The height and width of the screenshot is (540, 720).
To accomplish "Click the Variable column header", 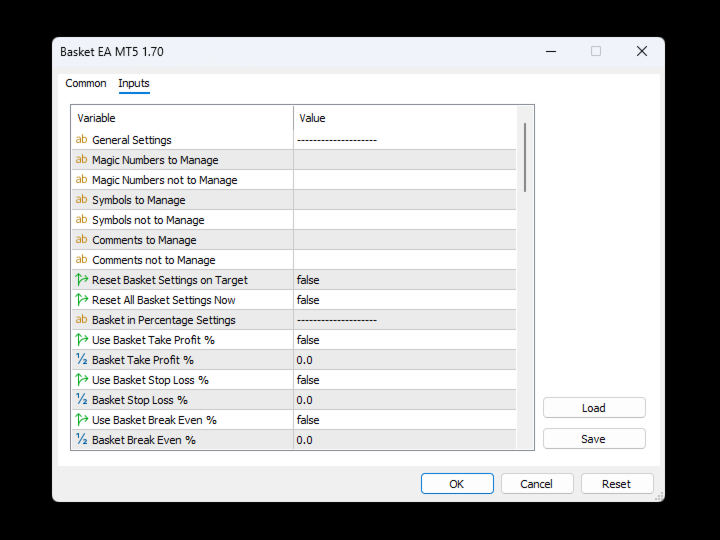I will 183,118.
